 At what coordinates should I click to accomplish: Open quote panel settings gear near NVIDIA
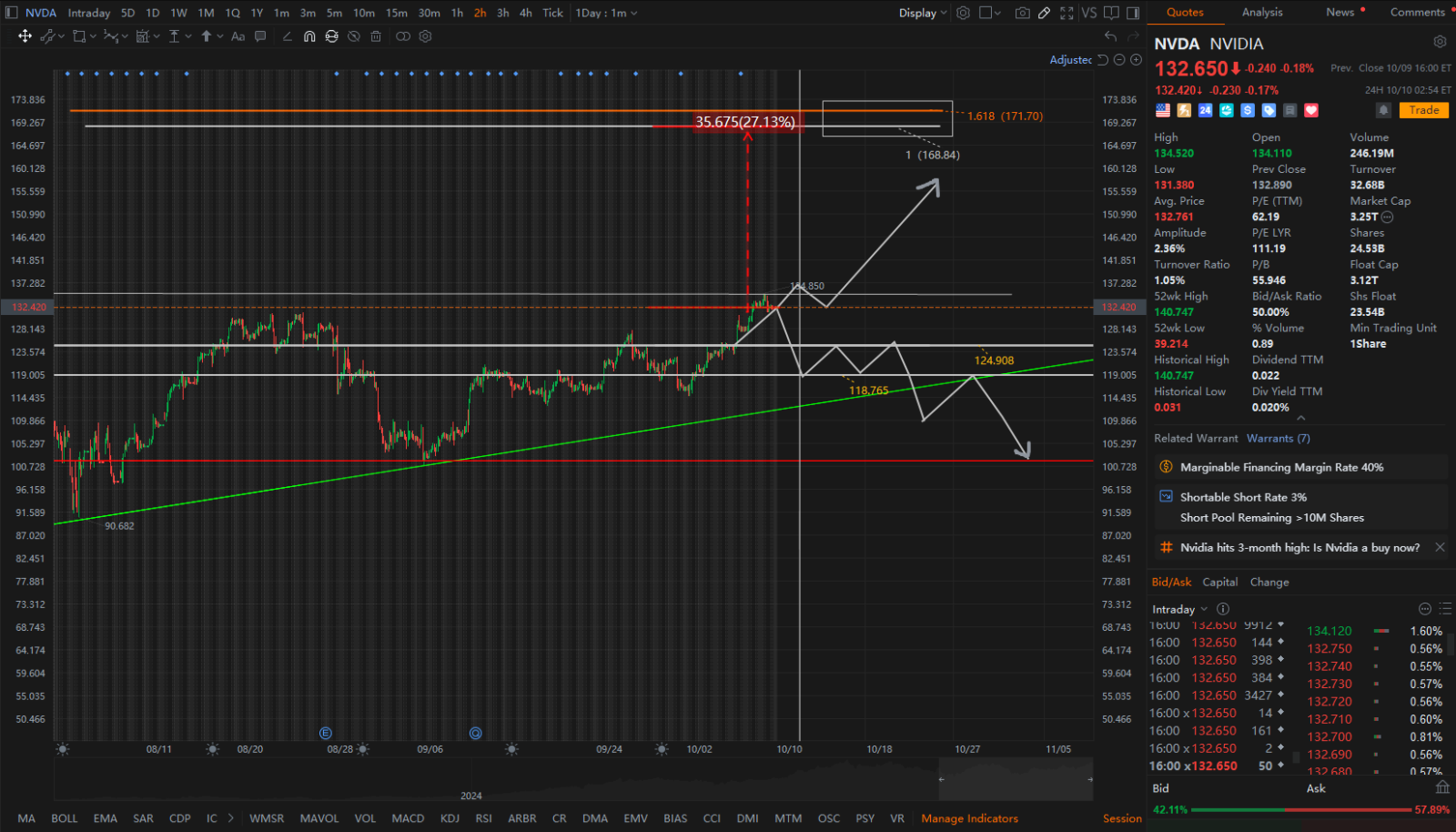1440,42
